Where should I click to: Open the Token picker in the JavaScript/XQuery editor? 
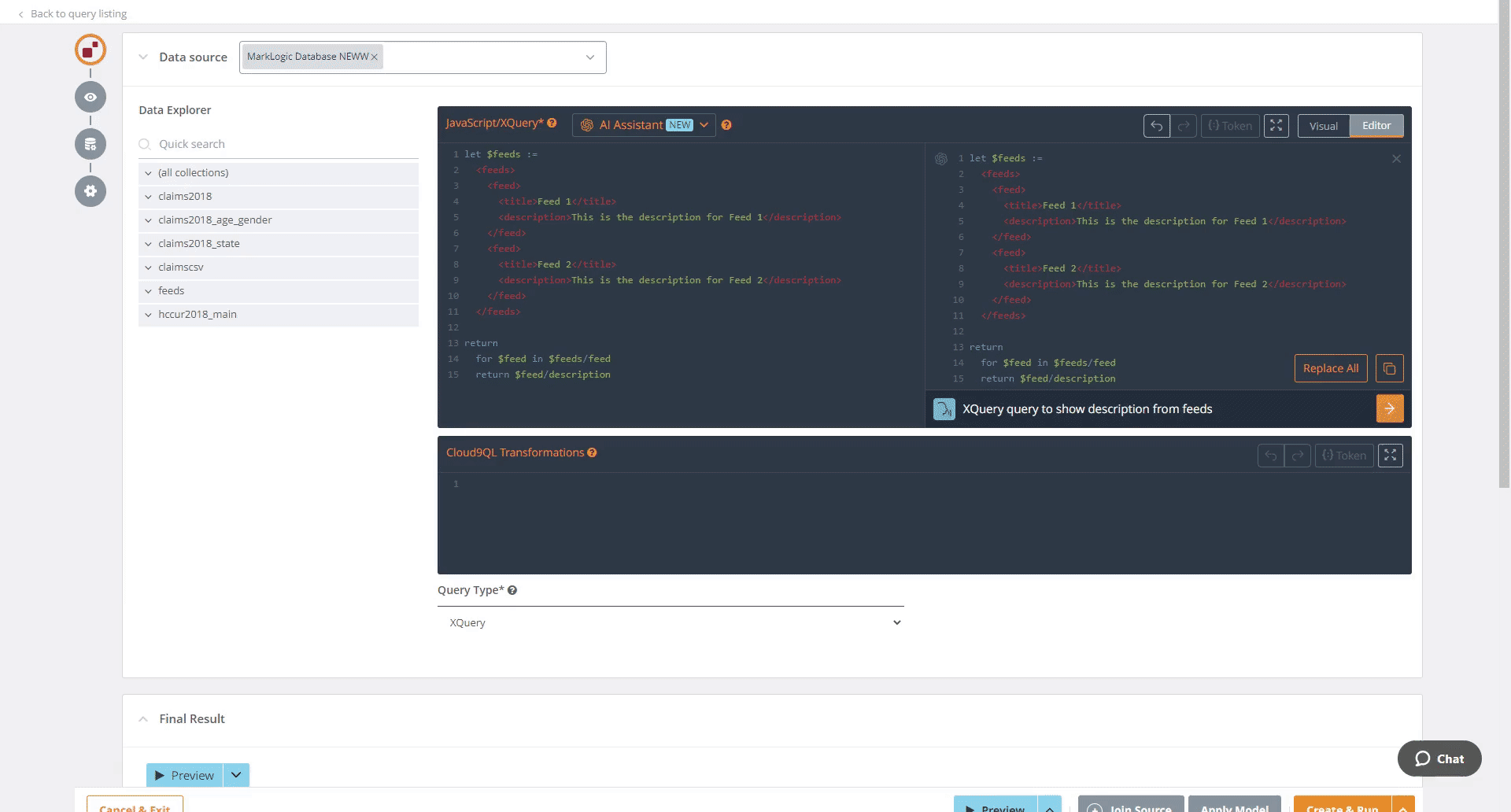[x=1230, y=125]
